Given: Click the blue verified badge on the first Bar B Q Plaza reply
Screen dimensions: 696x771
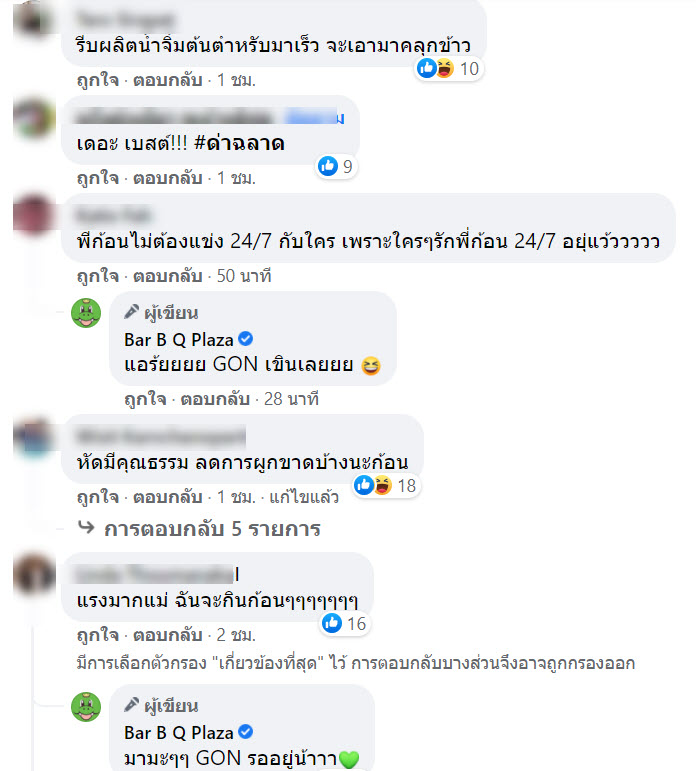Looking at the screenshot, I should [245, 339].
